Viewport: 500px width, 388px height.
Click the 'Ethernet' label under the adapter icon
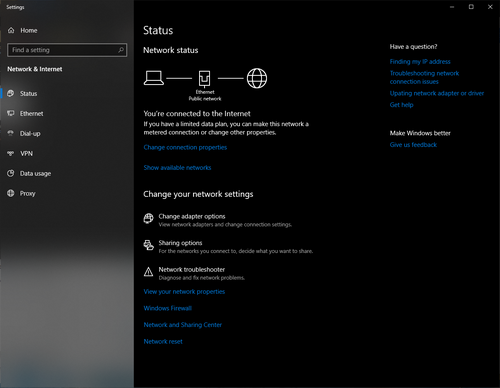[x=205, y=92]
